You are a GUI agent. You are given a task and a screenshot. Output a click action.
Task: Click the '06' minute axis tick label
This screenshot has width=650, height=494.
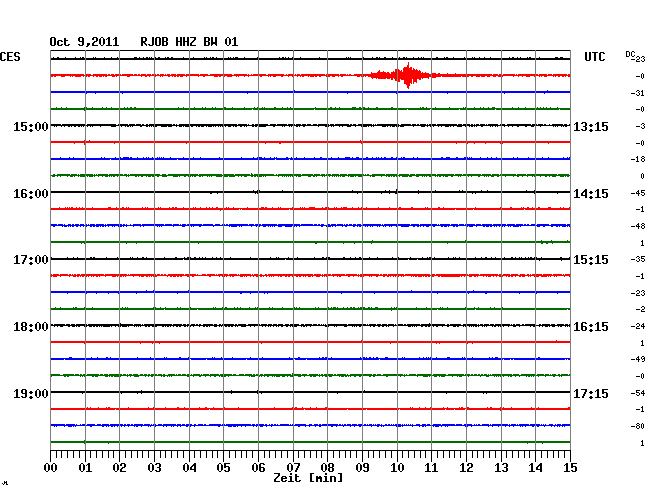[x=258, y=467]
